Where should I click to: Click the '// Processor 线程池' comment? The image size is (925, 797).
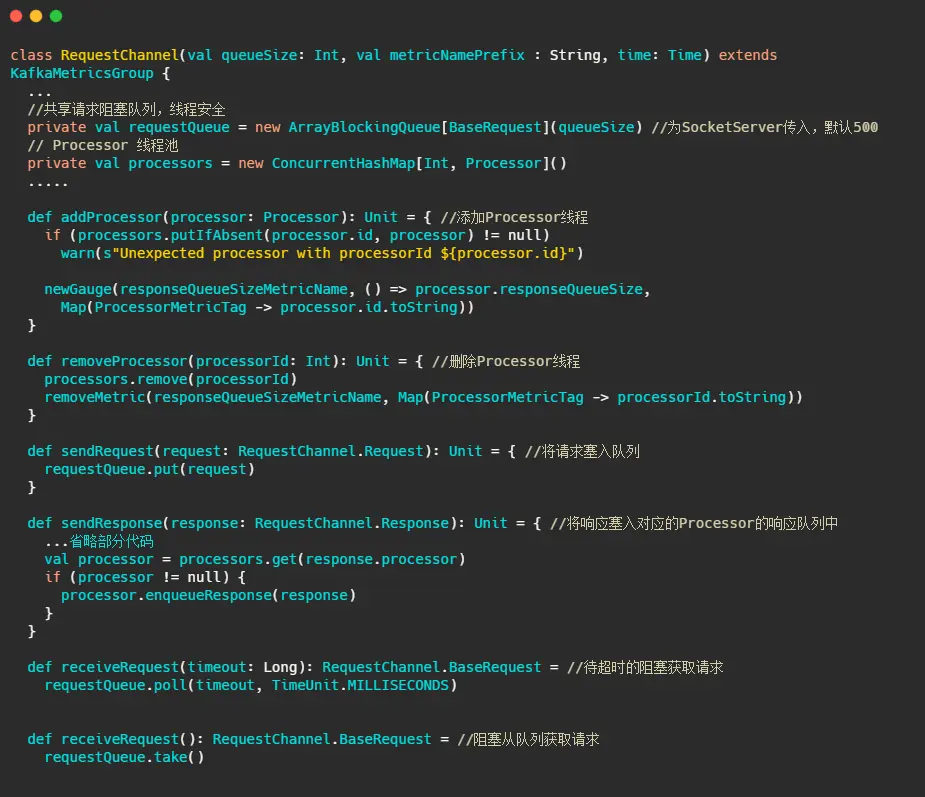point(103,145)
